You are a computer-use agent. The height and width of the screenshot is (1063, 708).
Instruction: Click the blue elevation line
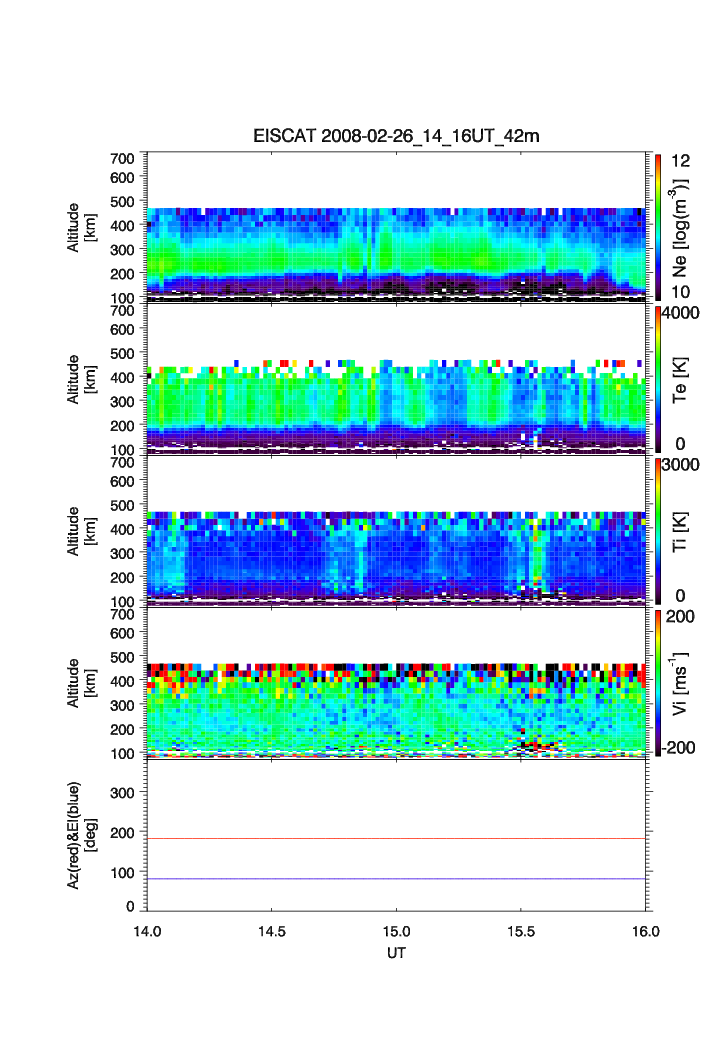pos(398,879)
